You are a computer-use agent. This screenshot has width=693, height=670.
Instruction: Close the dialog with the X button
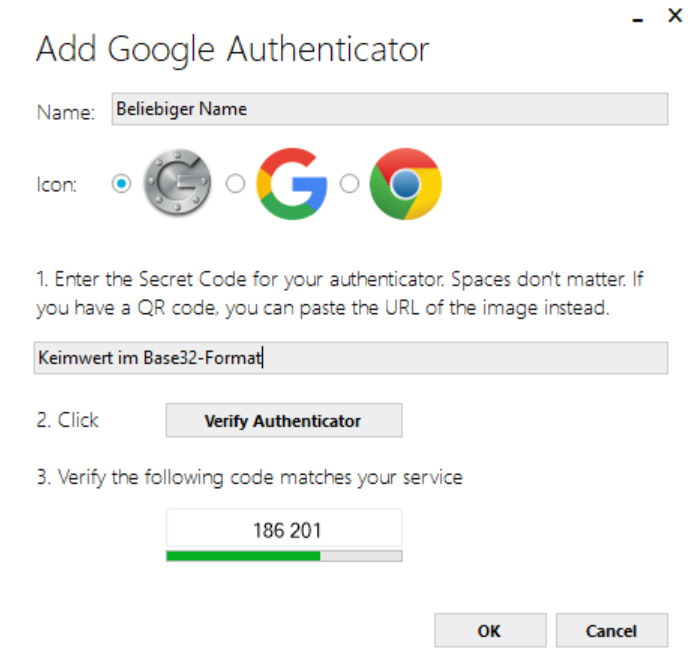tap(674, 16)
